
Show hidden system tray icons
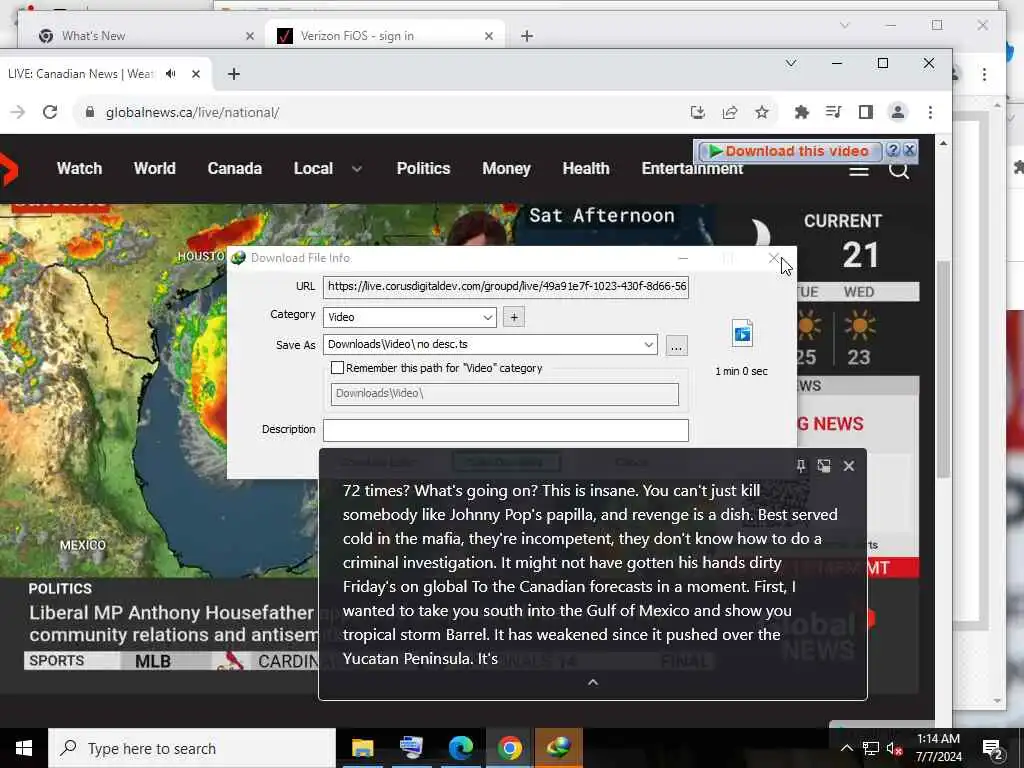pyautogui.click(x=846, y=748)
